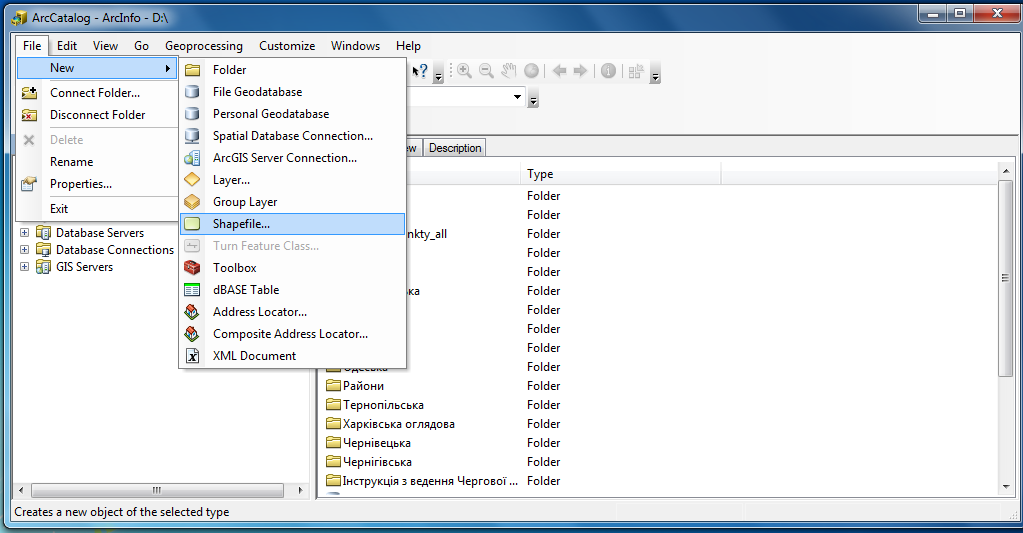Add an ArcGIS Server Connection
The image size is (1023, 533).
[292, 158]
